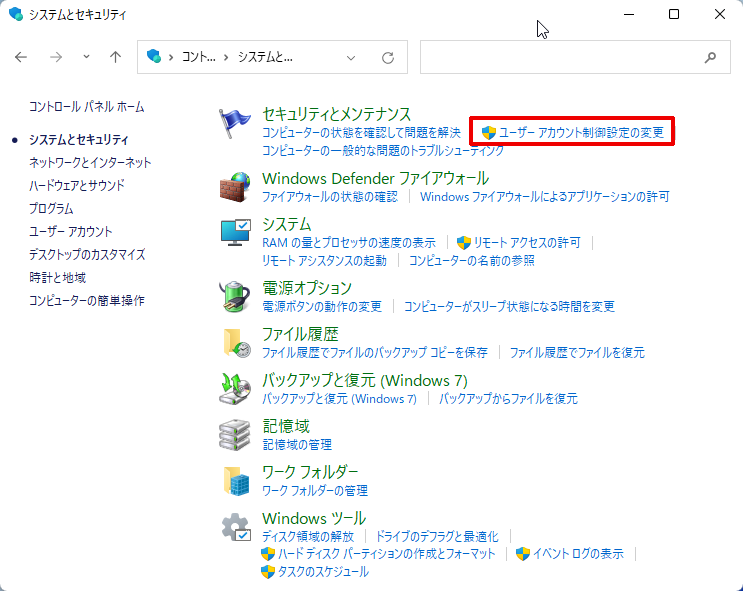Click the chevron after コント... breadcrumb

pyautogui.click(x=226, y=57)
